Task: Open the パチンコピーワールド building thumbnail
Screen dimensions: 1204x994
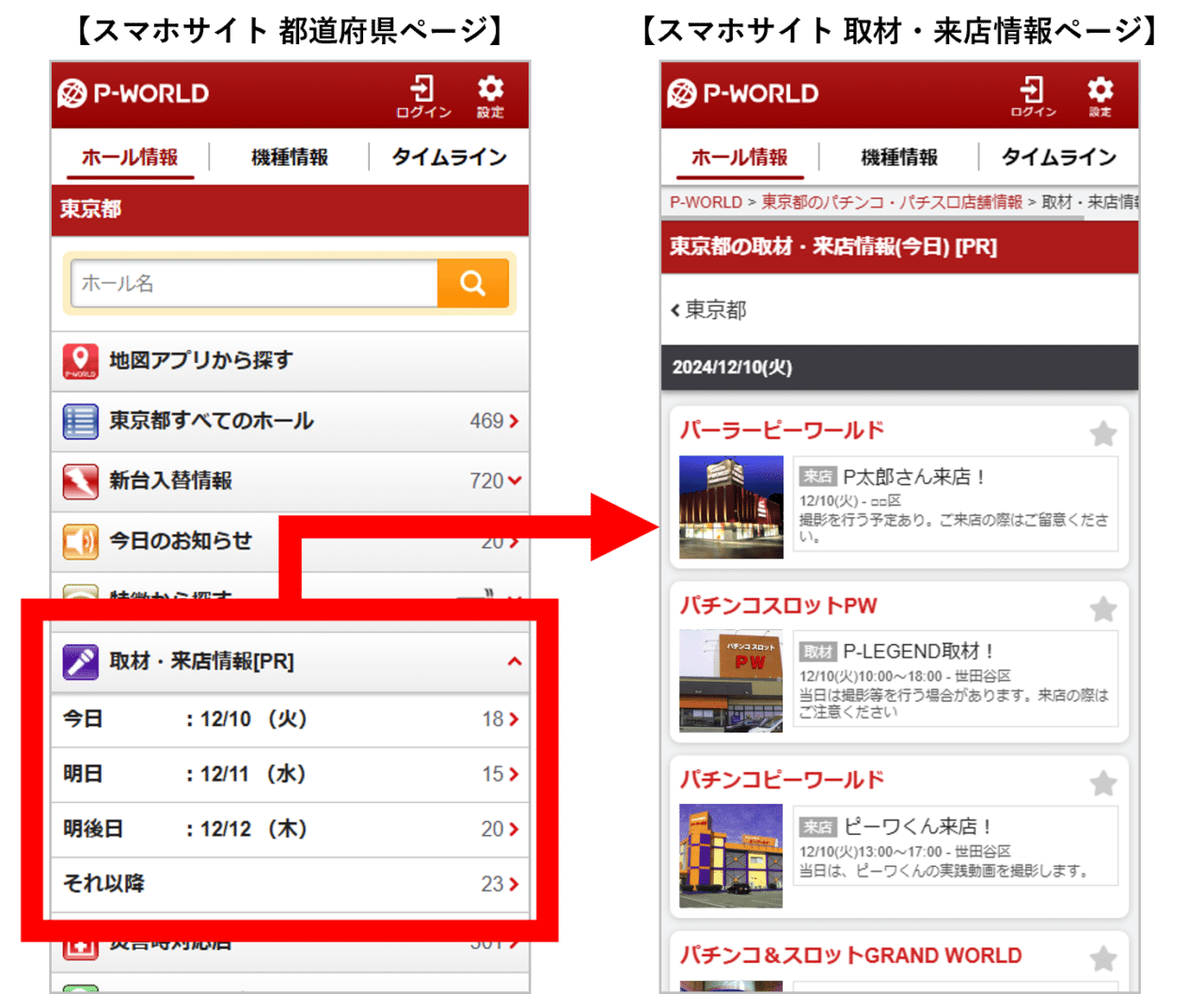Action: (731, 856)
